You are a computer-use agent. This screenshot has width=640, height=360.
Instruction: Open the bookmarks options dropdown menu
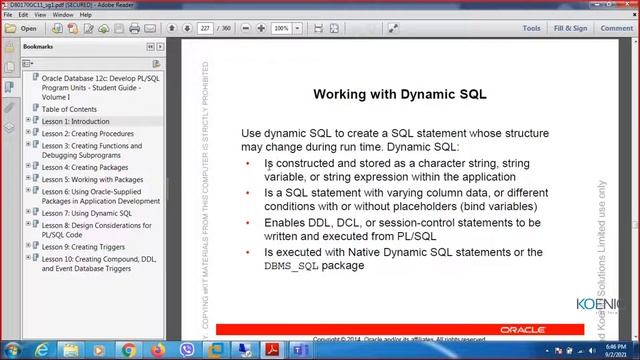pos(28,64)
